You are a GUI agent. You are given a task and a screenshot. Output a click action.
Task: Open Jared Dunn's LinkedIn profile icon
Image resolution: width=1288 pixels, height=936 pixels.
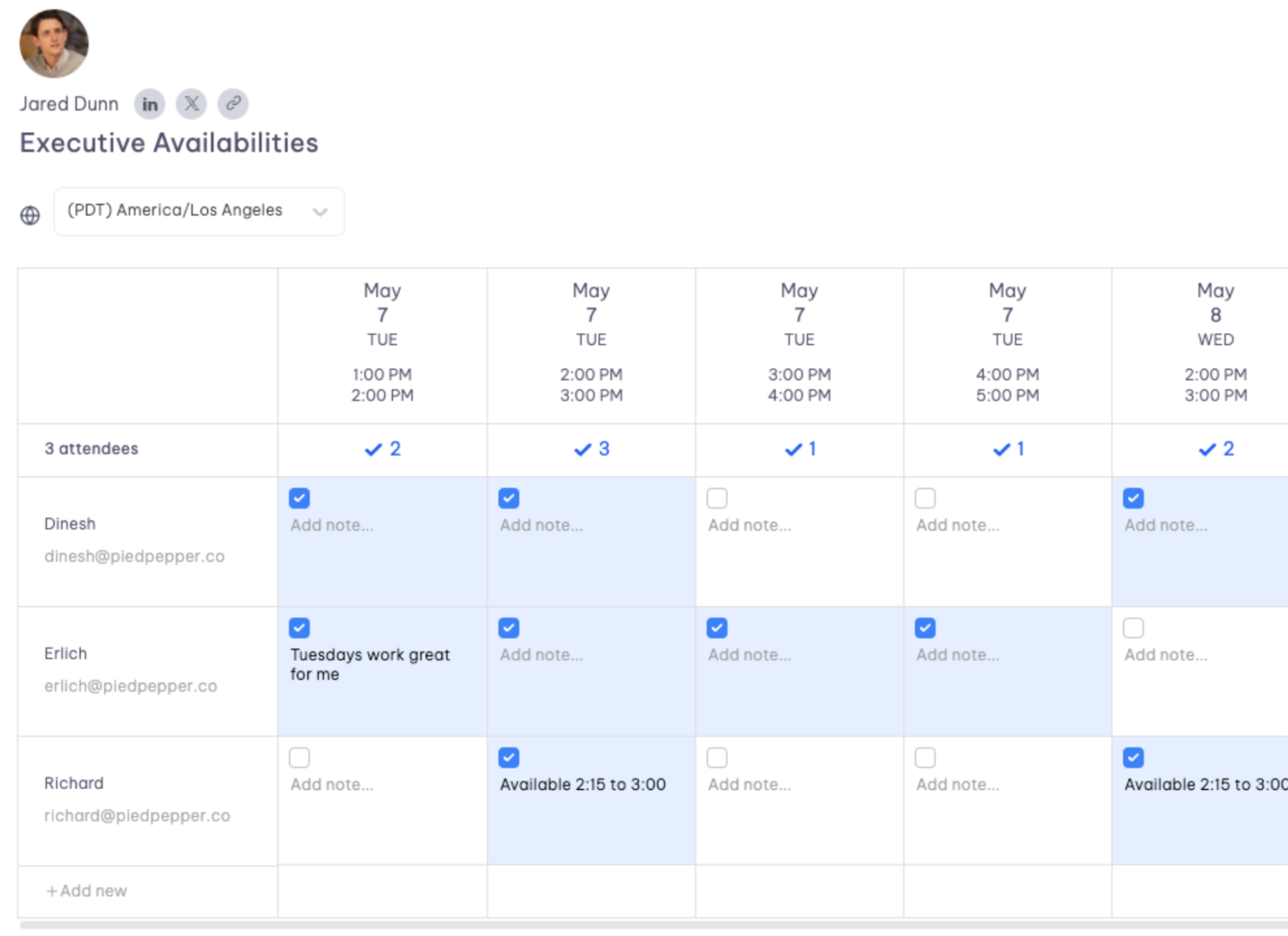coord(149,104)
